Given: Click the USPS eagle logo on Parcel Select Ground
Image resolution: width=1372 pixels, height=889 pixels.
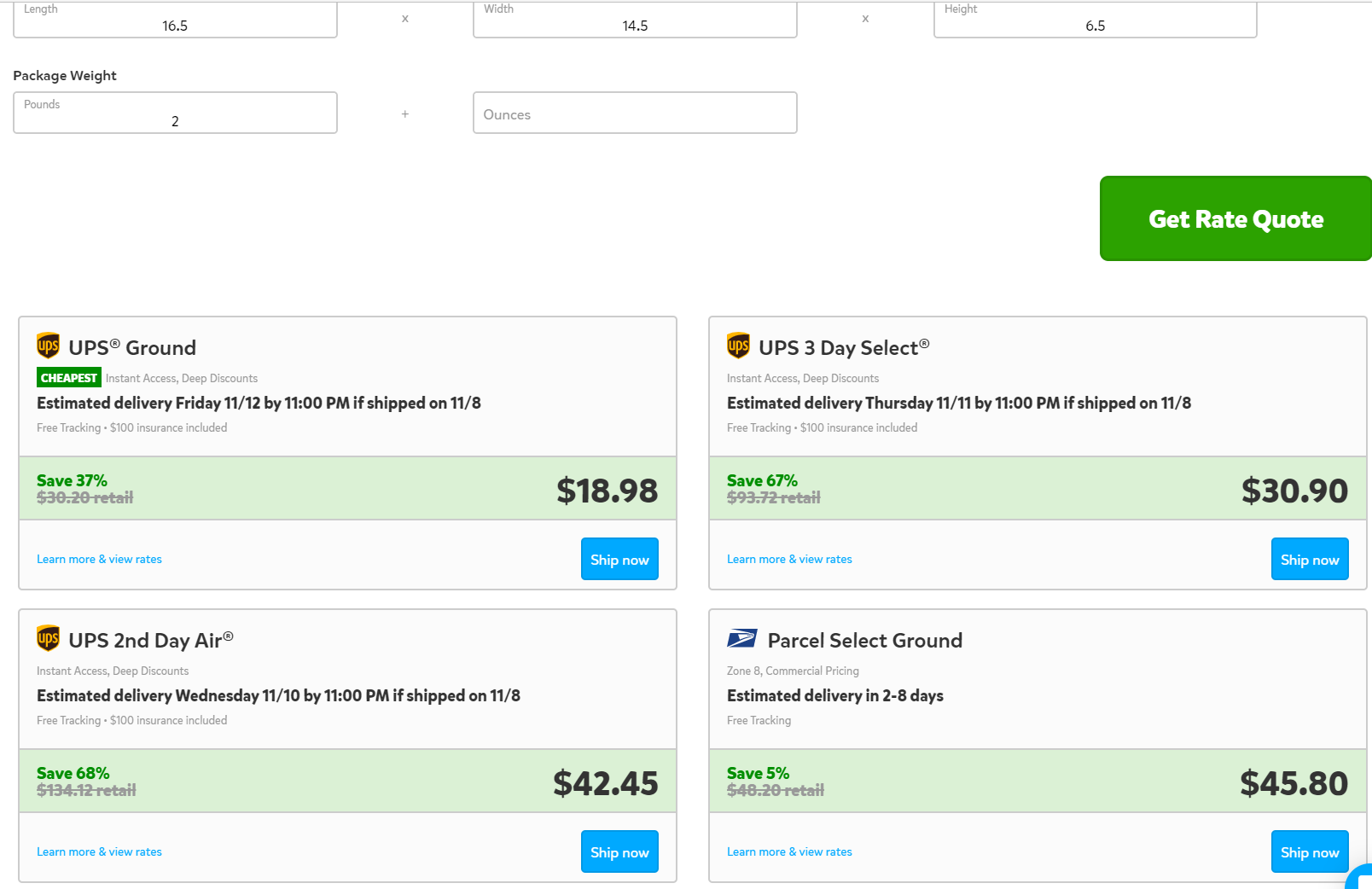Looking at the screenshot, I should (742, 638).
